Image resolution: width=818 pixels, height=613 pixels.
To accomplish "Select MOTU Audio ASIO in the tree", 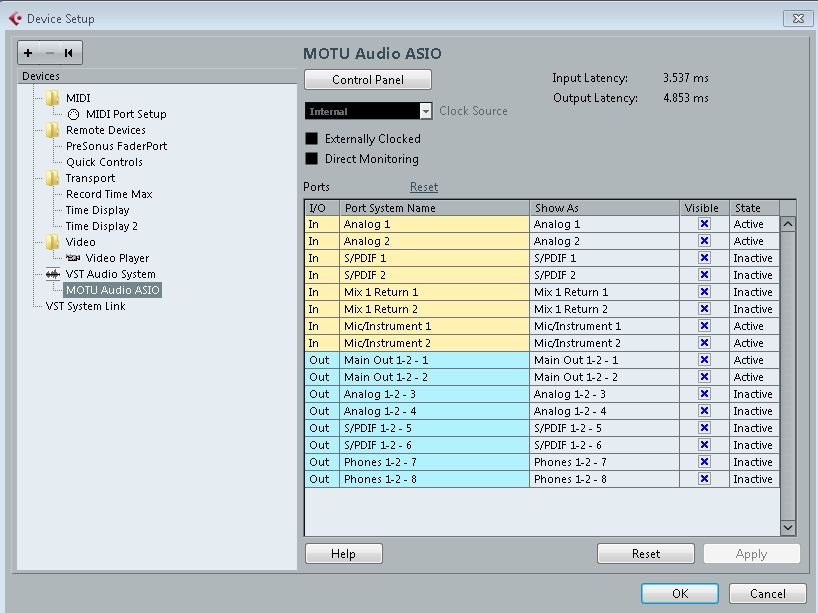I will coord(113,290).
